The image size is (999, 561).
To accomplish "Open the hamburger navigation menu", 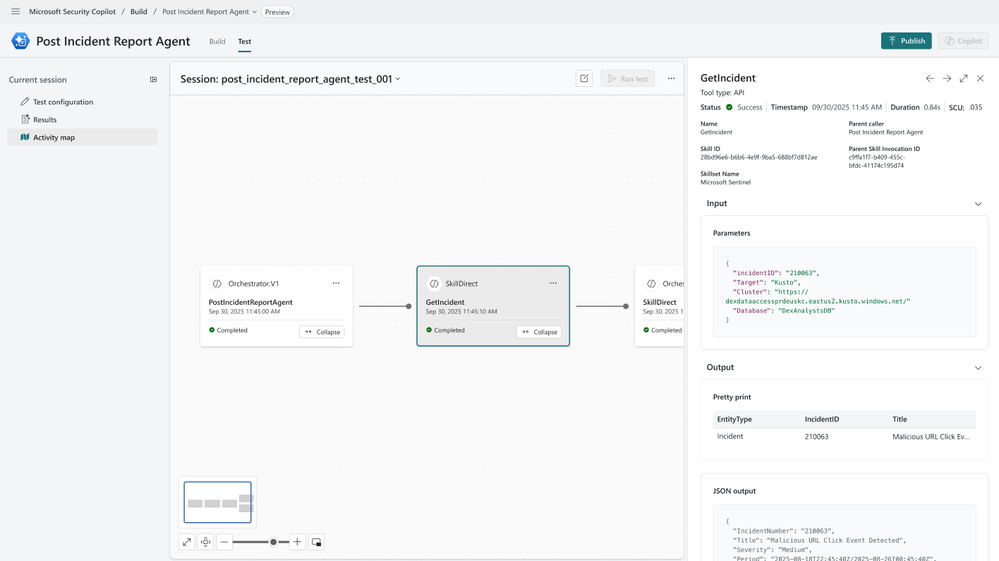I will coord(15,12).
